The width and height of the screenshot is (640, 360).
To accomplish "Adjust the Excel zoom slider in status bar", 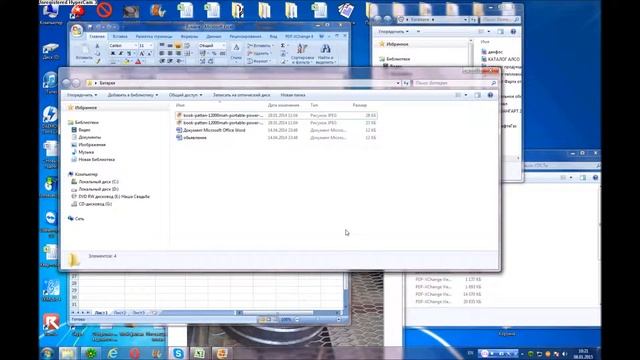I will click(318, 320).
